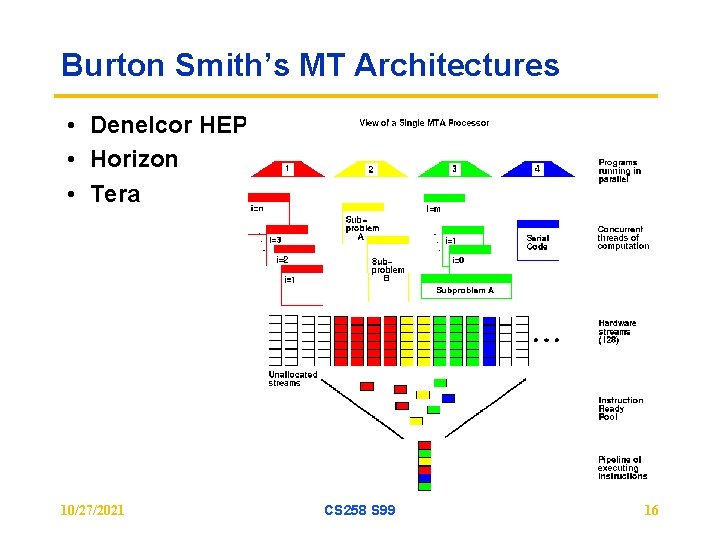Image resolution: width=720 pixels, height=540 pixels.
Task: Click the executing-instruction pipeline stack
Action: (x=425, y=466)
